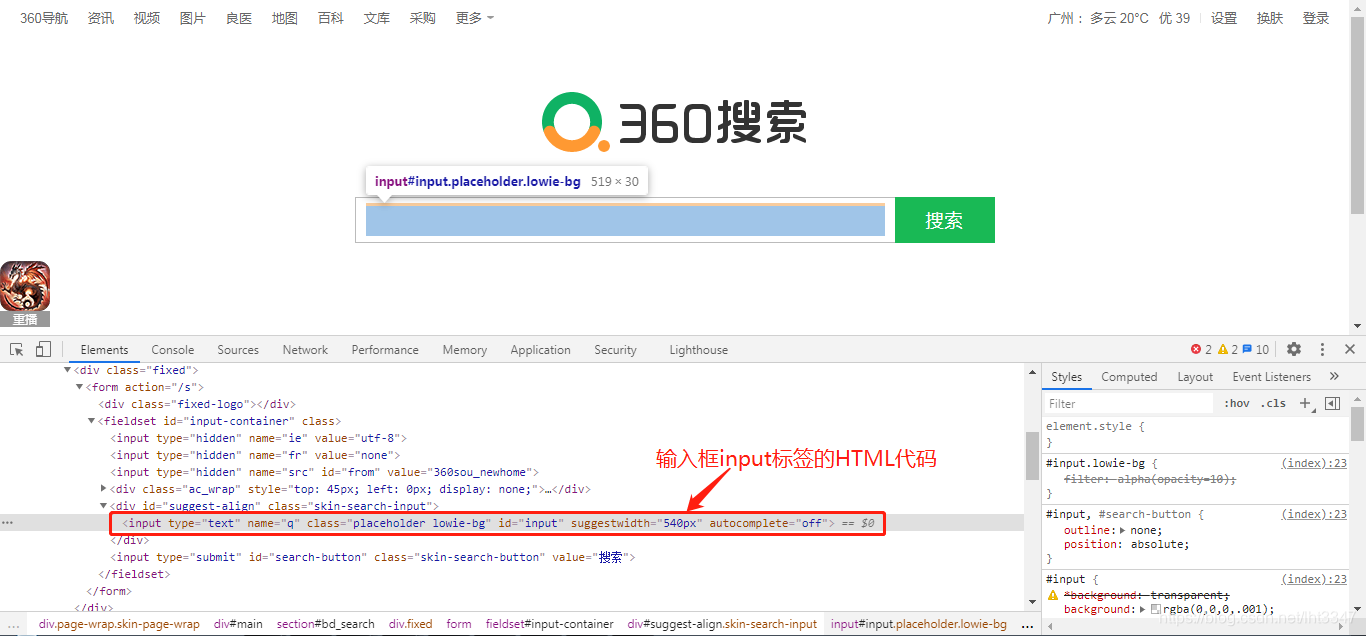Open the Performance tab
The image size is (1366, 636).
(385, 350)
